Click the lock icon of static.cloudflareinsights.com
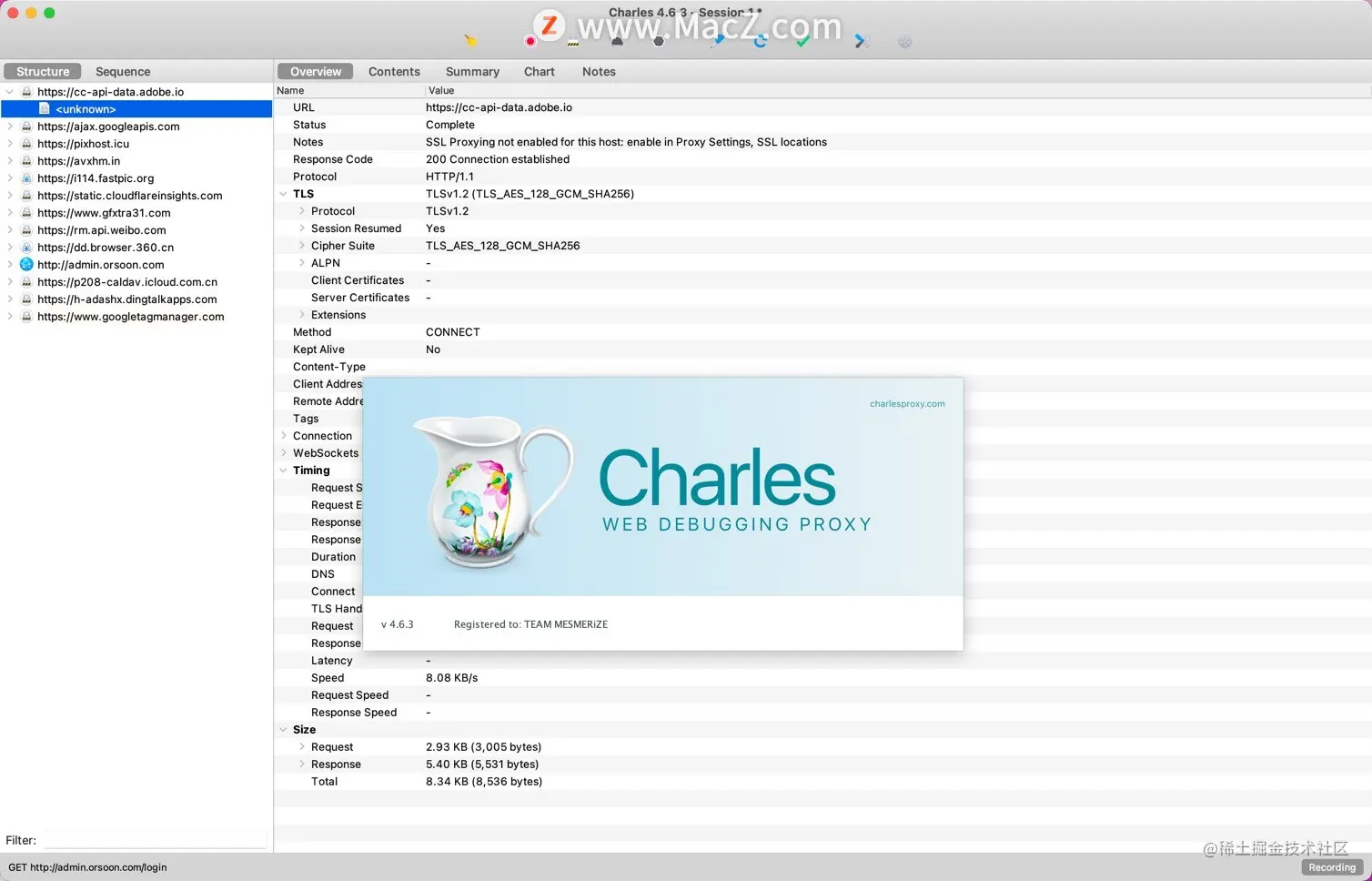The height and width of the screenshot is (881, 1372). point(26,196)
